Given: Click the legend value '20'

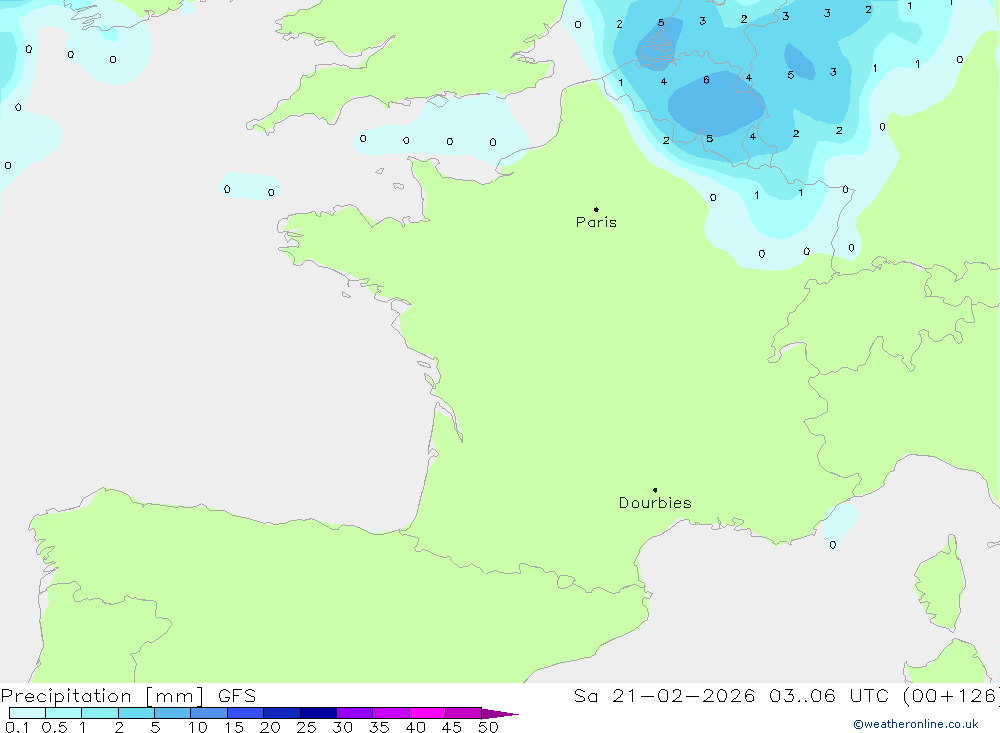Looking at the screenshot, I should [270, 727].
